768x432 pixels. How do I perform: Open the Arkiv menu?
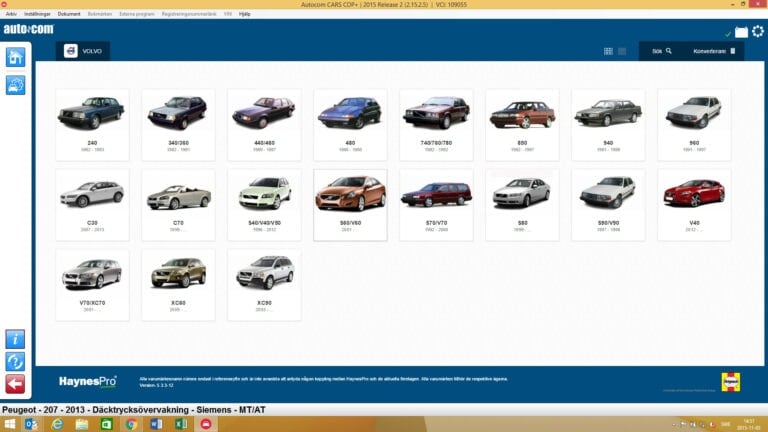point(11,14)
